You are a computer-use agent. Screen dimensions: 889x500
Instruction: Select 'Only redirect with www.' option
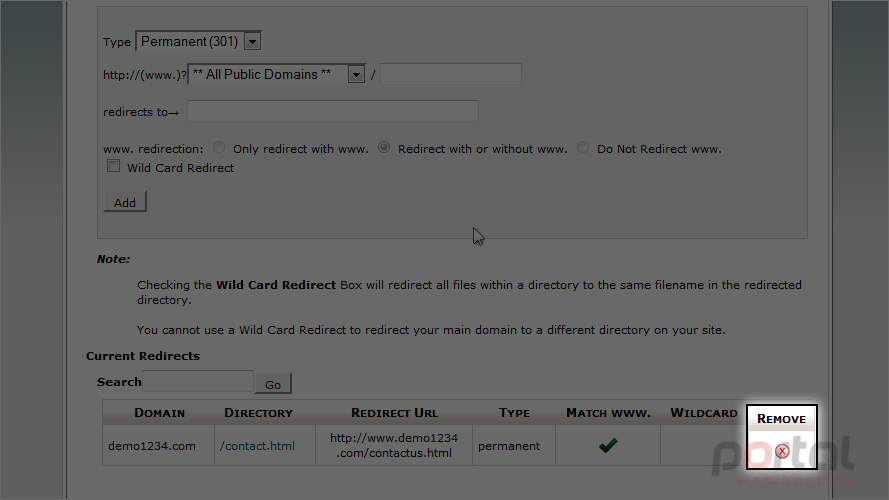click(219, 147)
